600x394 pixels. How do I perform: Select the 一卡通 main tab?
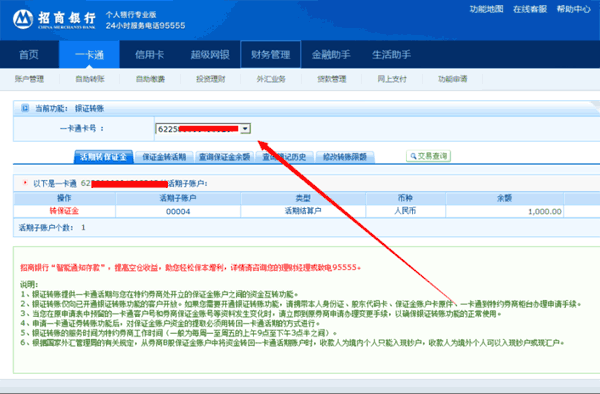point(89,55)
